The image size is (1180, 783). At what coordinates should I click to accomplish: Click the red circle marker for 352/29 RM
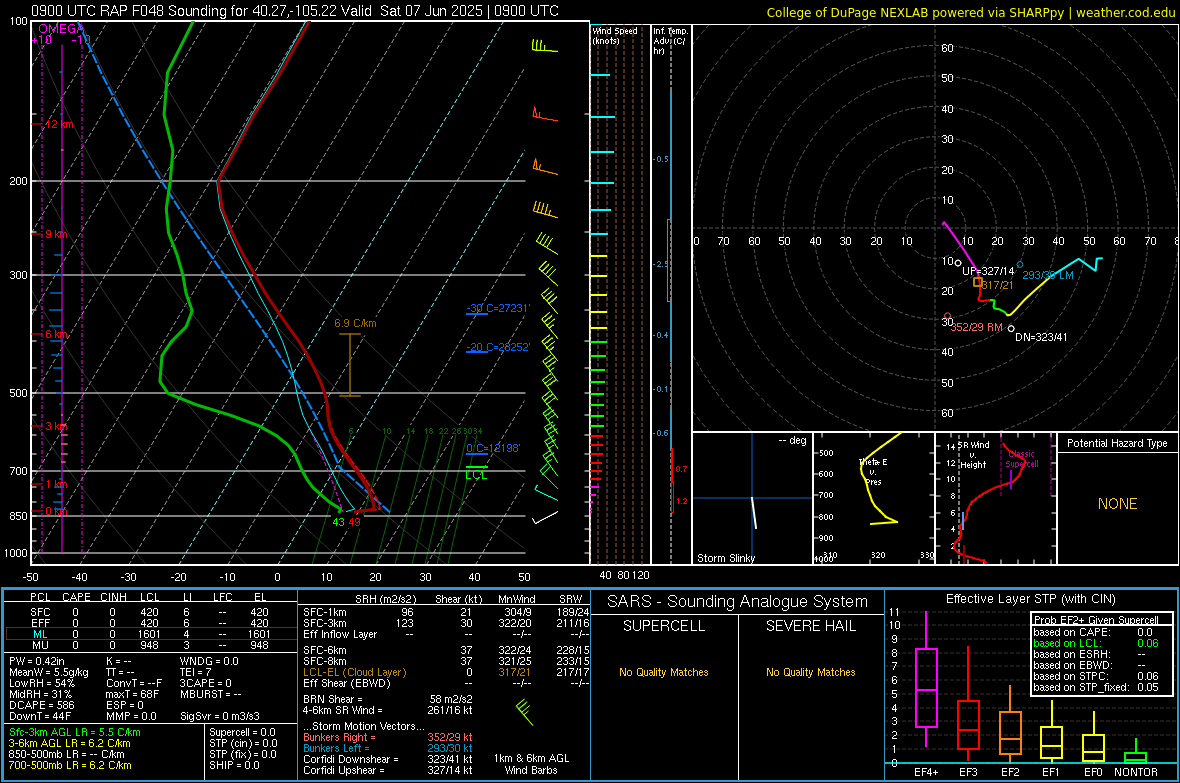click(947, 317)
